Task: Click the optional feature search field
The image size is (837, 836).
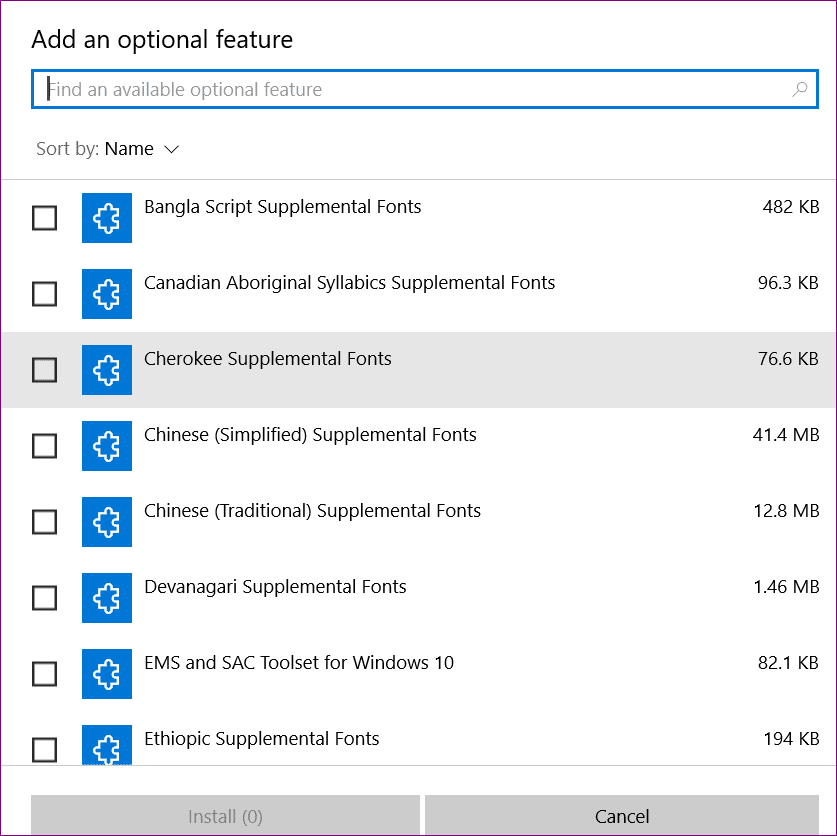Action: point(400,89)
